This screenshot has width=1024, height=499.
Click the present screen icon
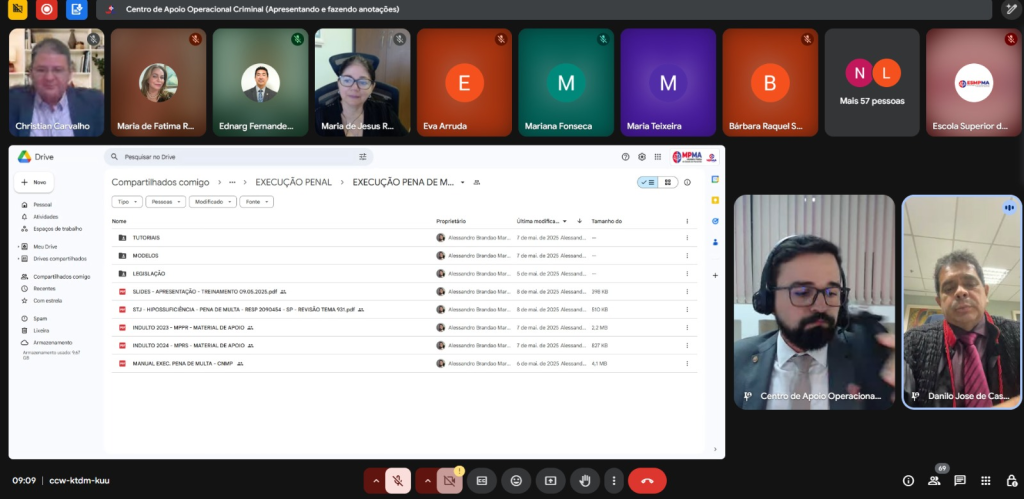550,480
